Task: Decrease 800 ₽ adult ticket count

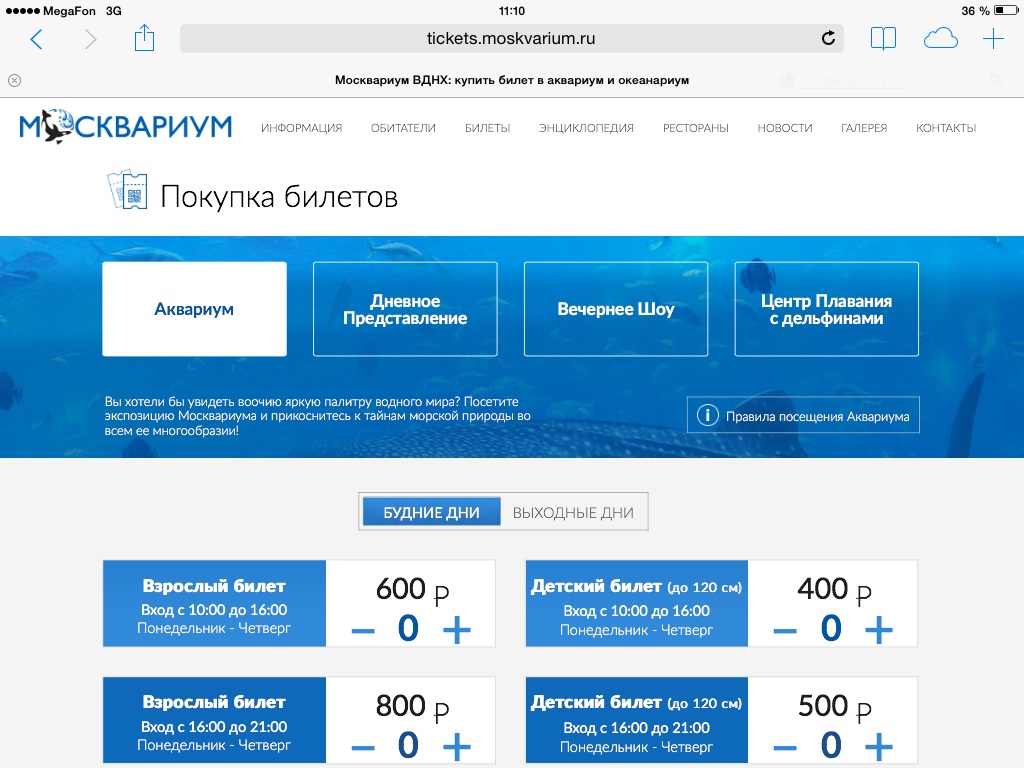Action: 363,747
